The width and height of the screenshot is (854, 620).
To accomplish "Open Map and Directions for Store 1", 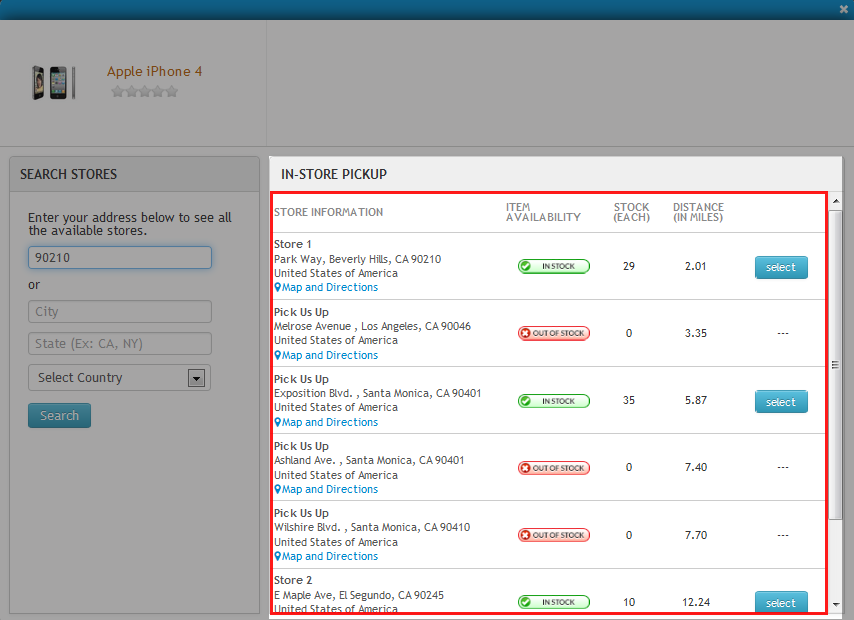I will point(329,288).
